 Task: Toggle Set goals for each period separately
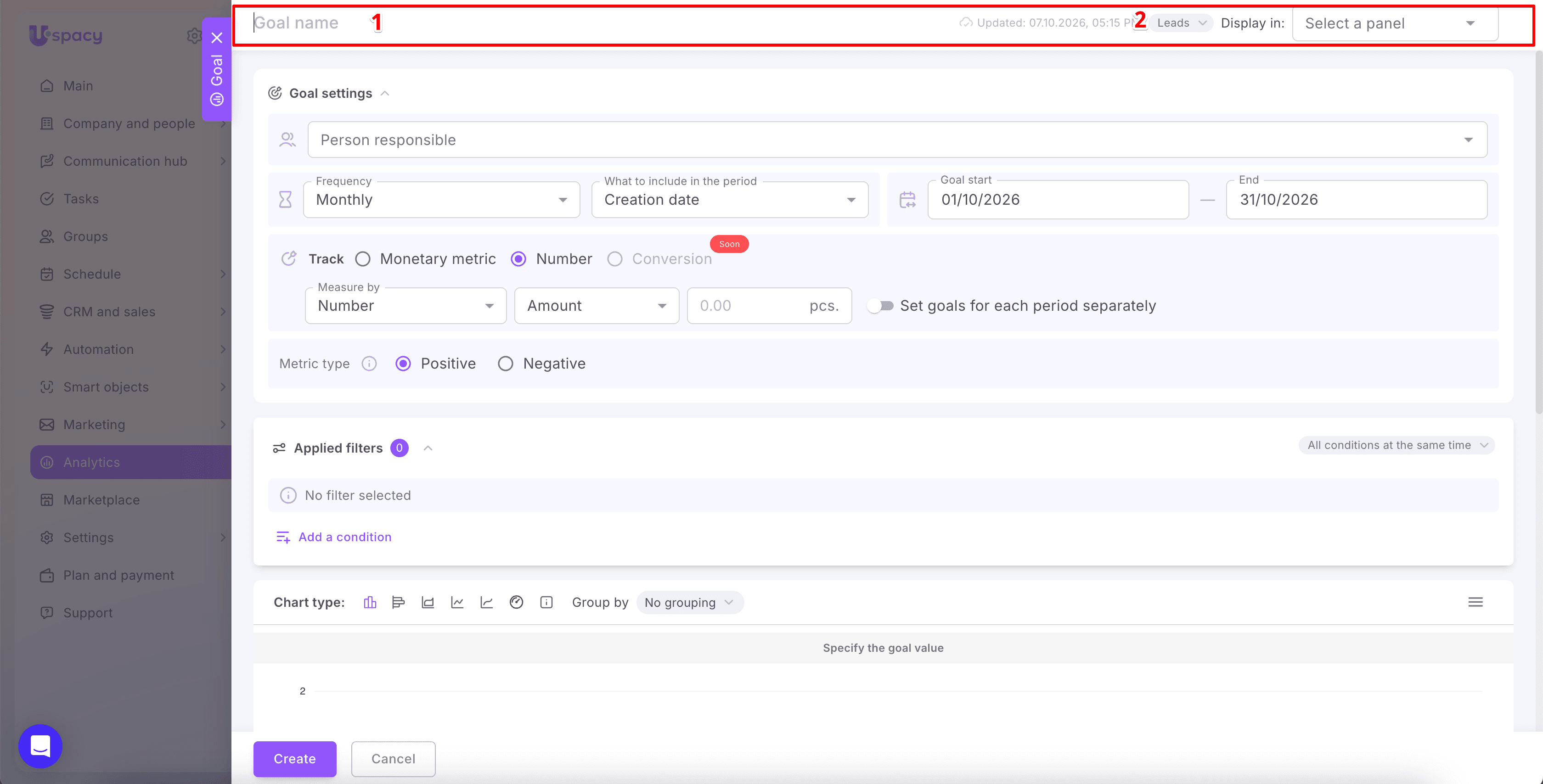(x=880, y=306)
